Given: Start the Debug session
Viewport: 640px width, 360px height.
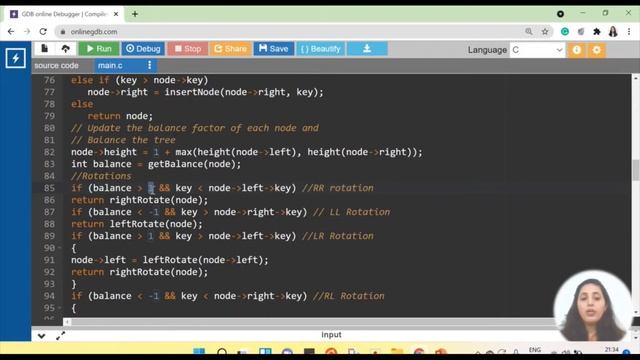Looking at the screenshot, I should [143, 49].
